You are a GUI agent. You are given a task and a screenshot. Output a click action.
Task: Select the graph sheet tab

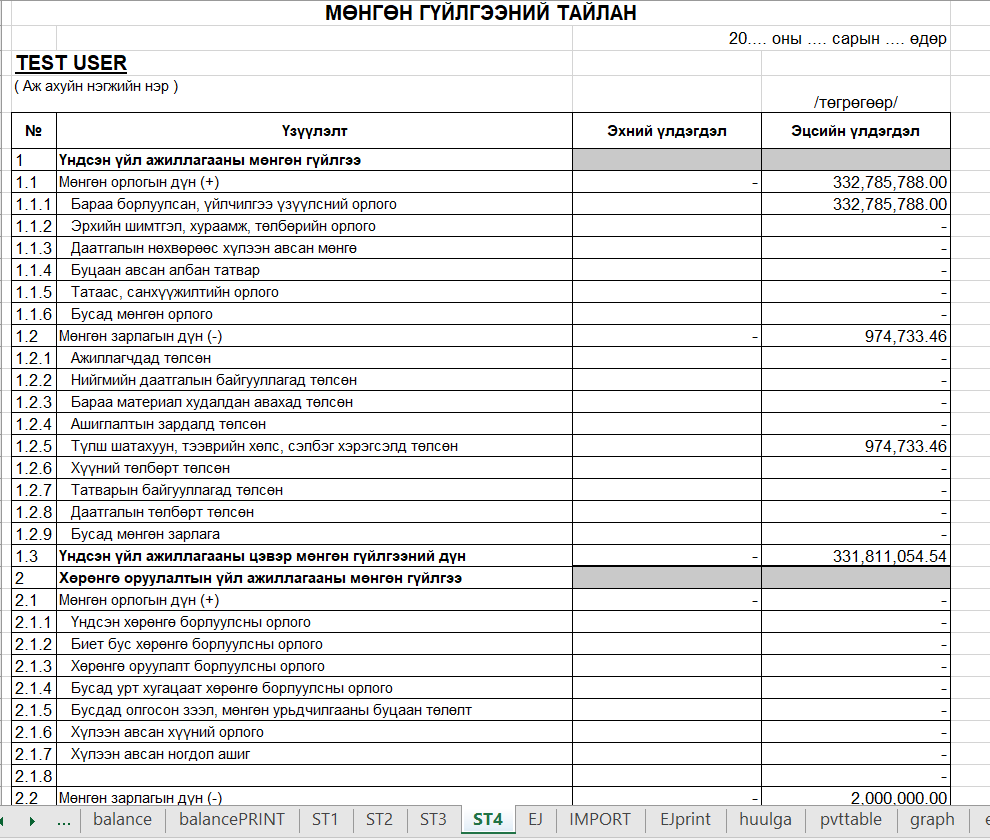[x=932, y=819]
